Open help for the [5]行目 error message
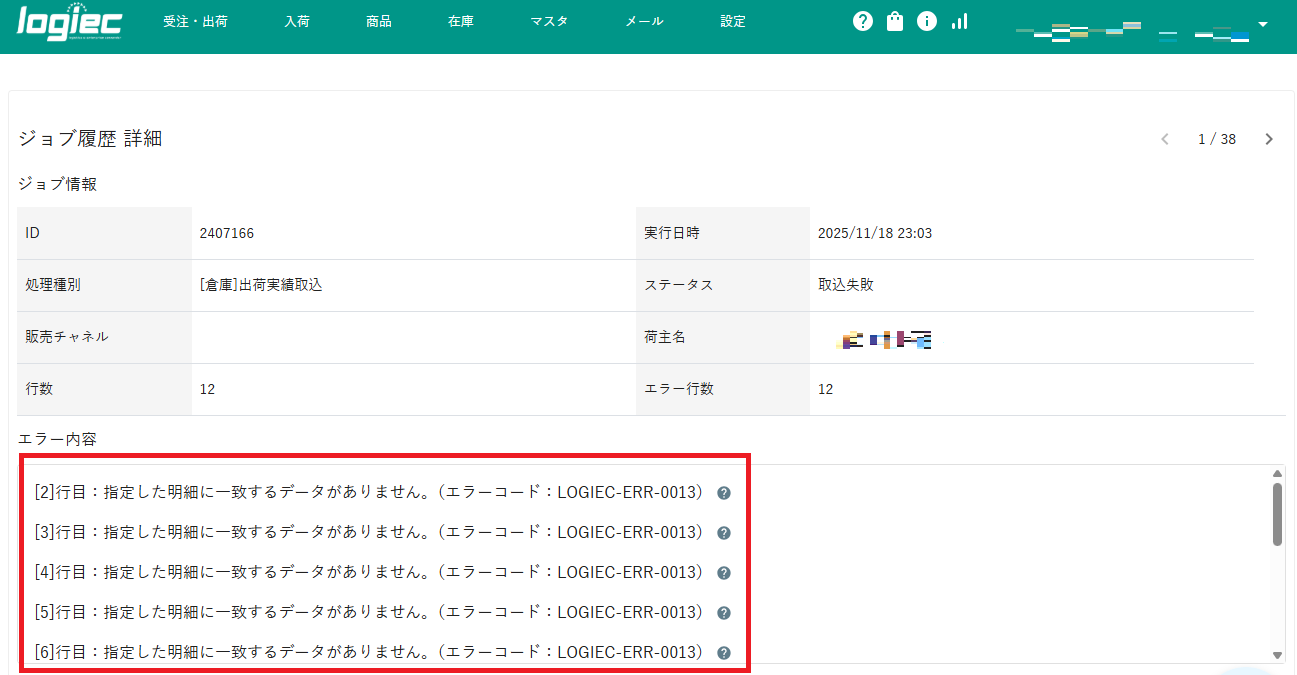 [x=723, y=613]
